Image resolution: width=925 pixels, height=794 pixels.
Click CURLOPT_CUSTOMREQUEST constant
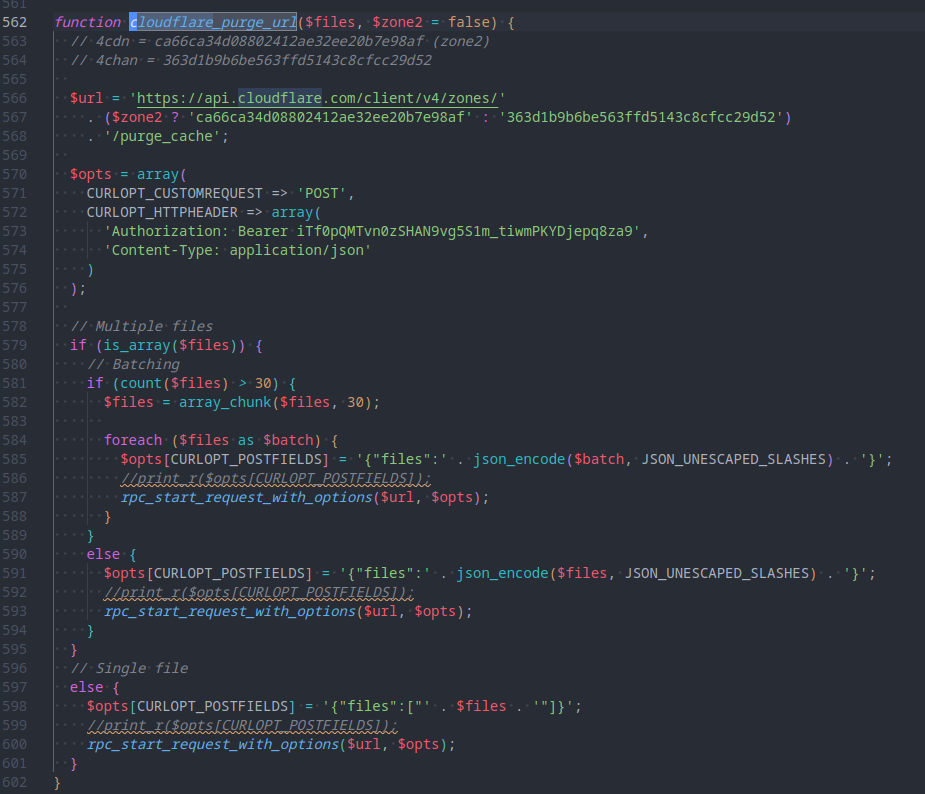pyautogui.click(x=175, y=193)
